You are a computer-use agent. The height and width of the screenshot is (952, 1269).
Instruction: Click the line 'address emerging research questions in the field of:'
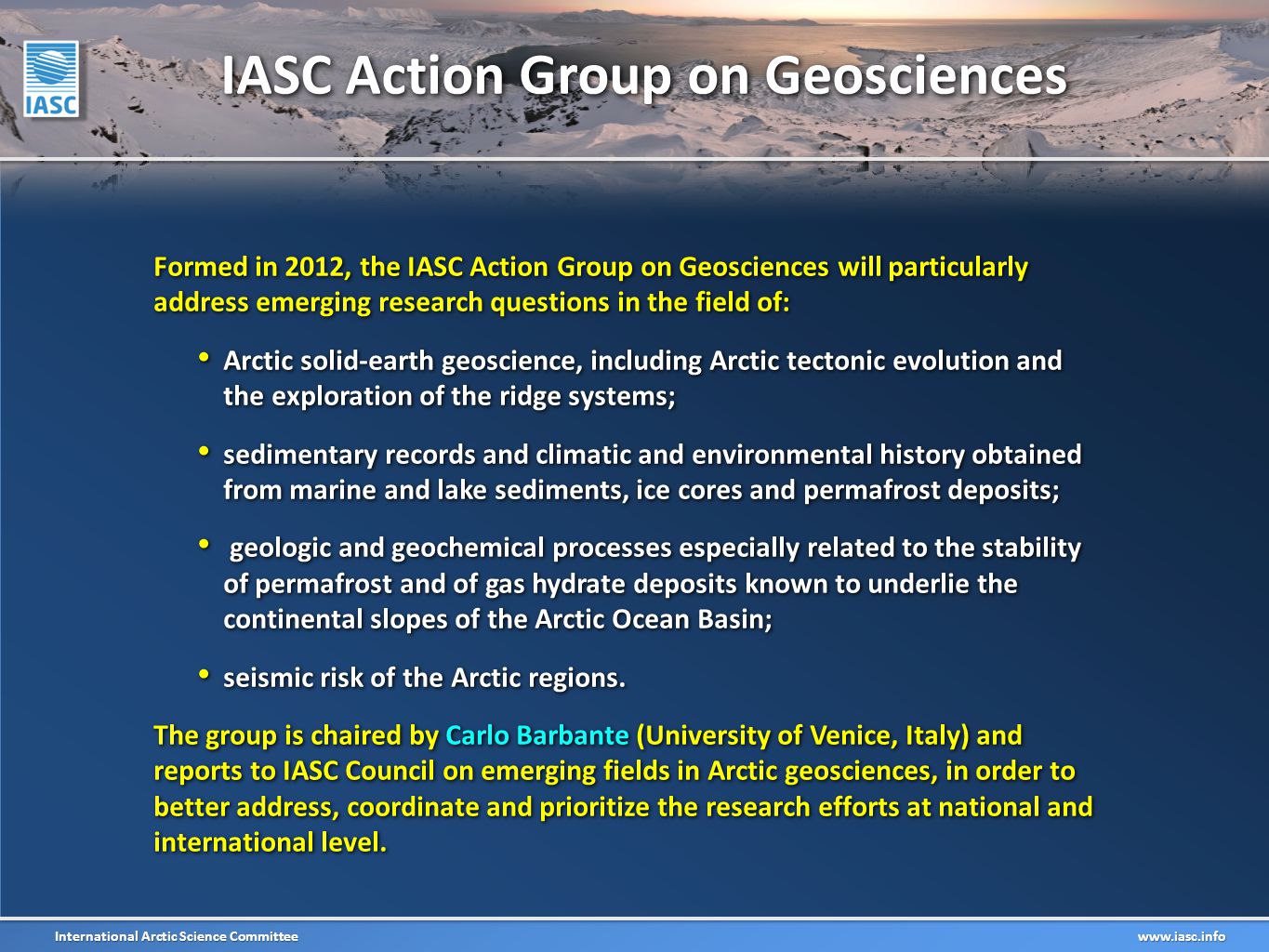click(471, 303)
